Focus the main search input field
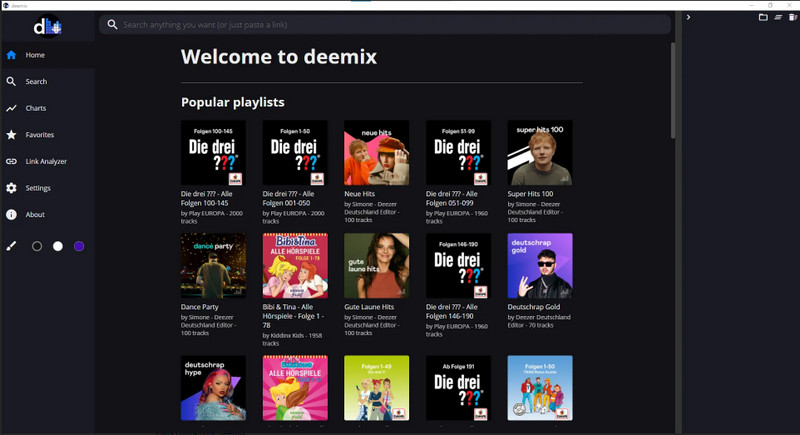800x435 pixels. [385, 24]
